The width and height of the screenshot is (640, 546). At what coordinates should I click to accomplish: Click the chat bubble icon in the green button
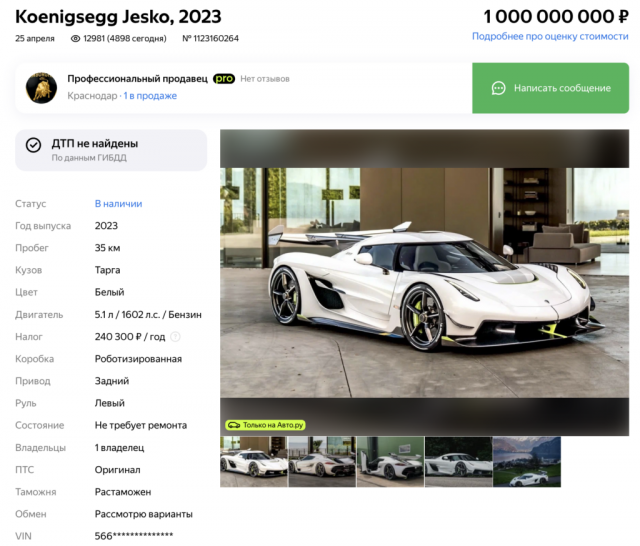[x=498, y=88]
